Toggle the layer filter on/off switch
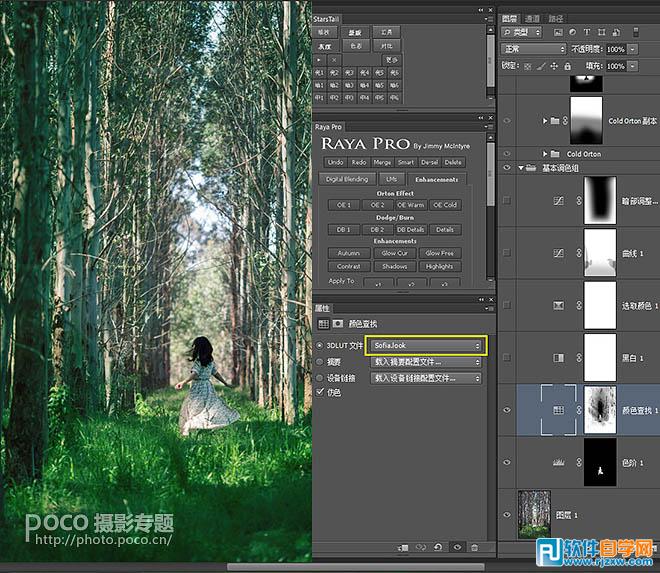660x573 pixels. [636, 32]
